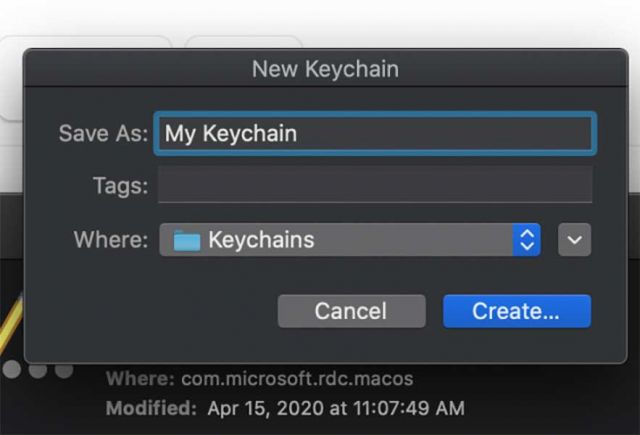640x435 pixels.
Task: Click the Keychains folder icon
Action: [x=187, y=241]
